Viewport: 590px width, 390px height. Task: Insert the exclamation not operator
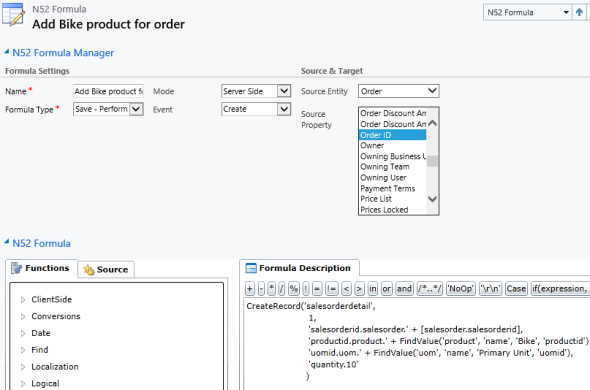[x=306, y=289]
